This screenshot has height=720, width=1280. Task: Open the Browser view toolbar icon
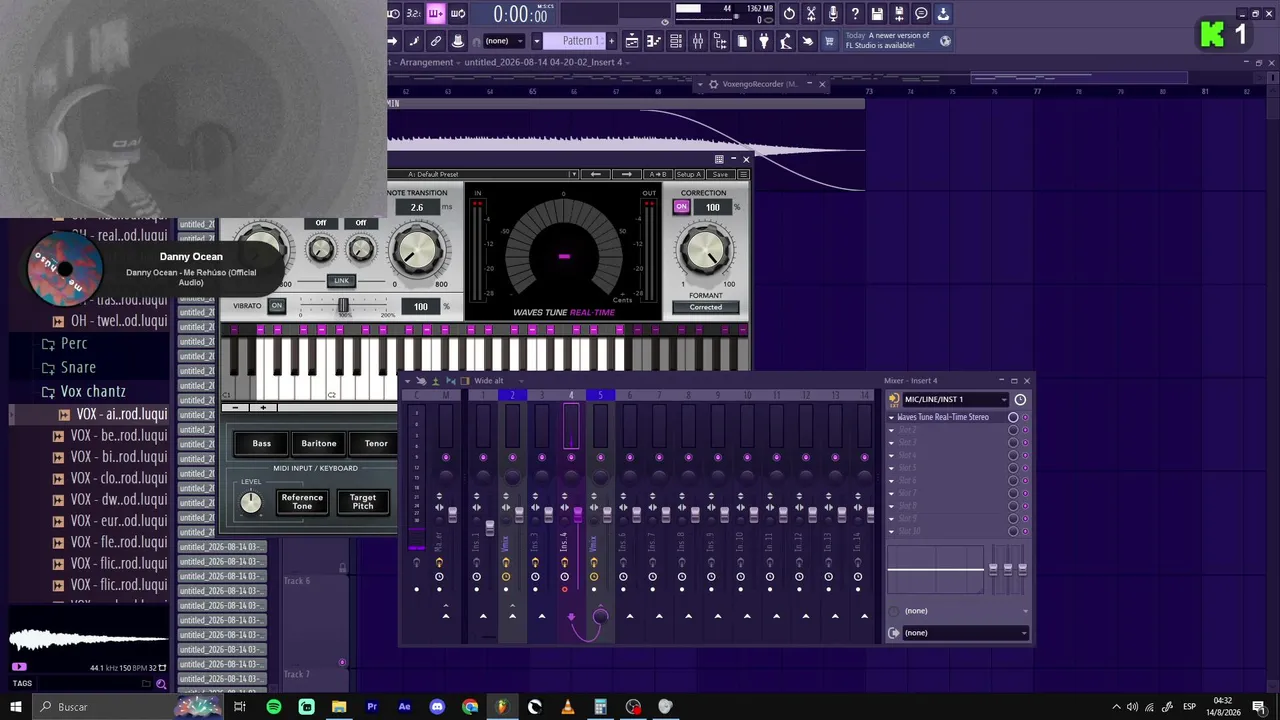point(720,41)
